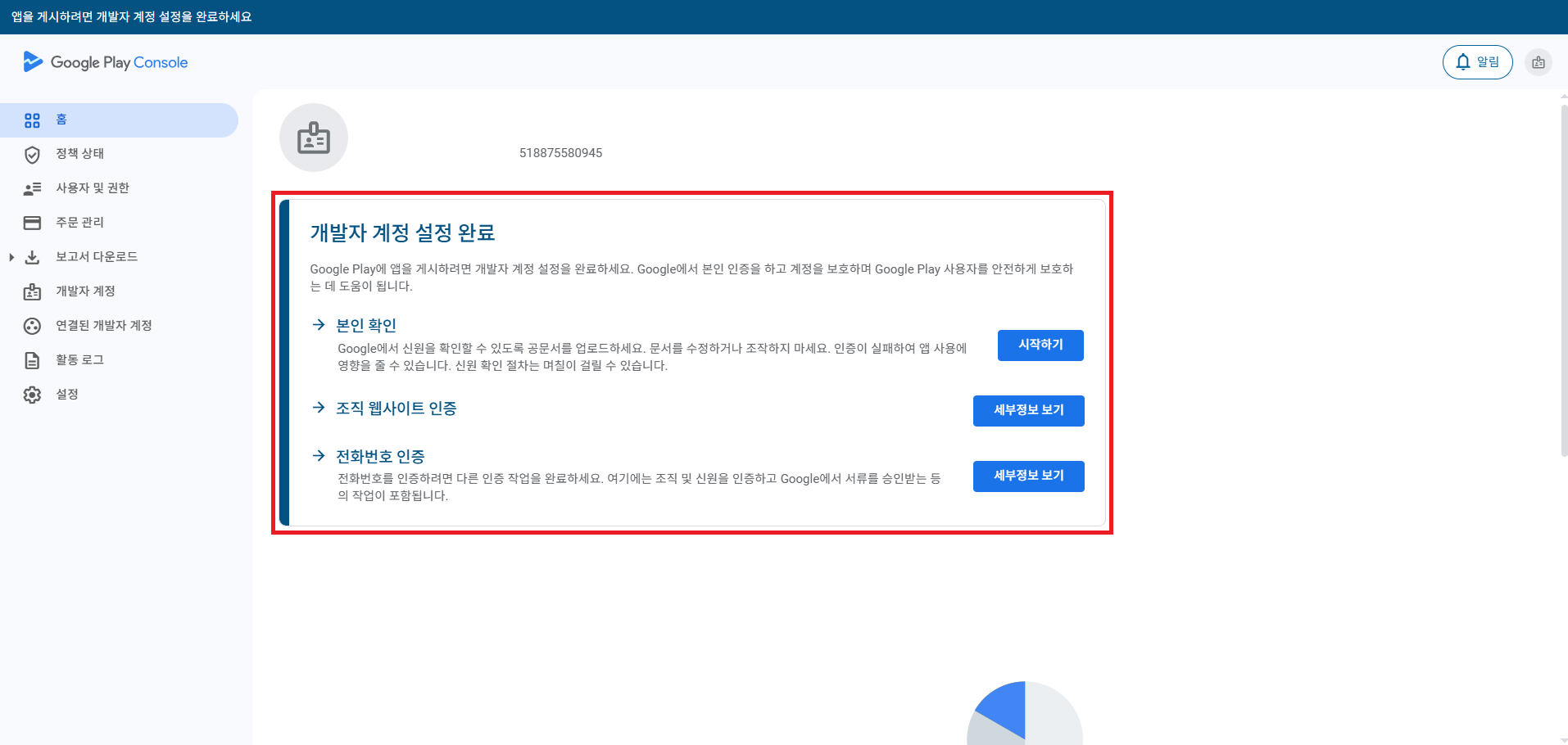Open the 조직 웹사이트 인증 heading link
The width and height of the screenshot is (1568, 745).
pos(397,409)
